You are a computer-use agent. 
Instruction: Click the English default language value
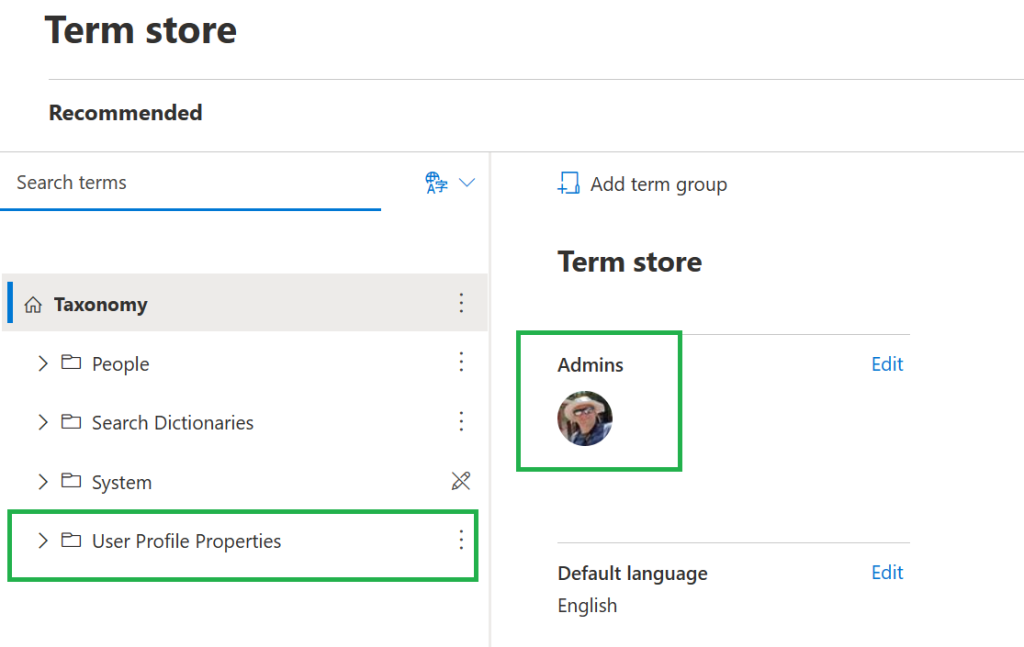tap(587, 606)
